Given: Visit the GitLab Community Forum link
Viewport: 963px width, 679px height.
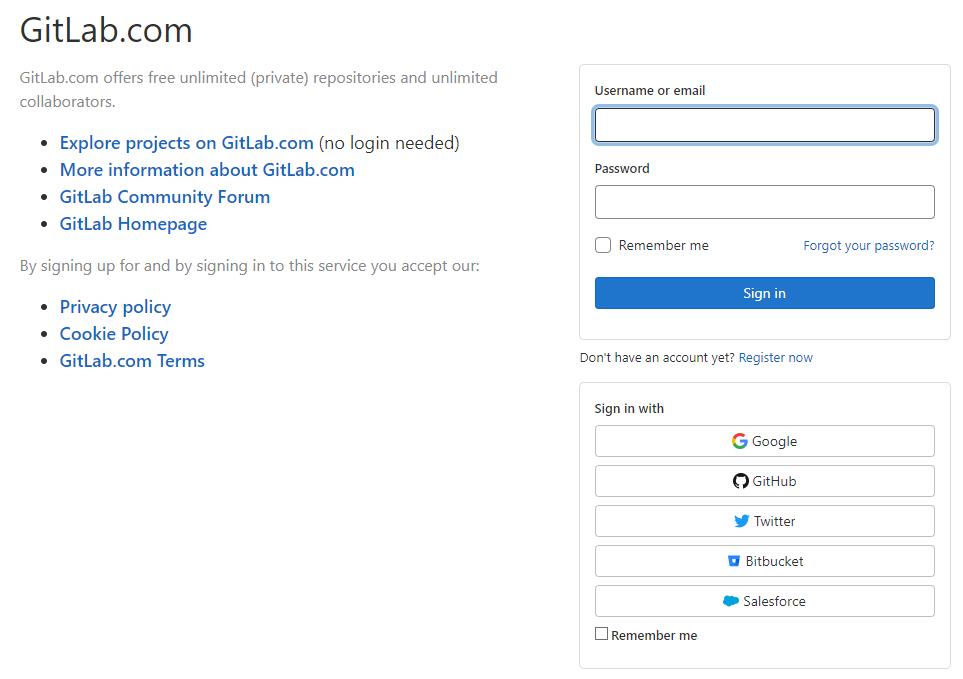Looking at the screenshot, I should pyautogui.click(x=165, y=197).
